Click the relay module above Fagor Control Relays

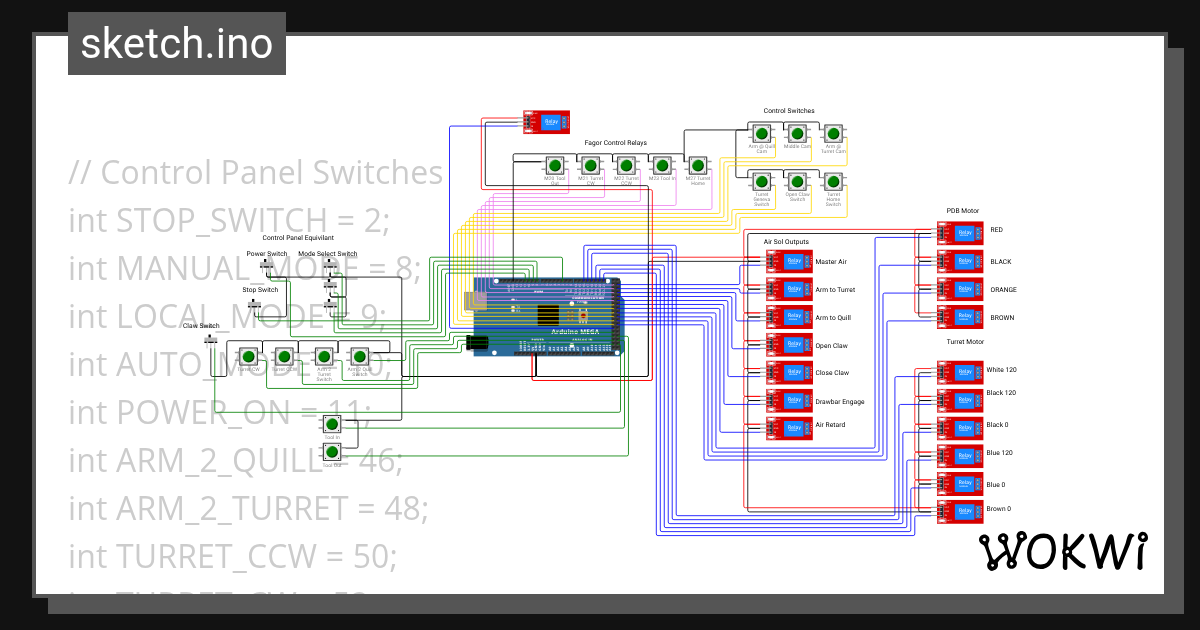[546, 121]
